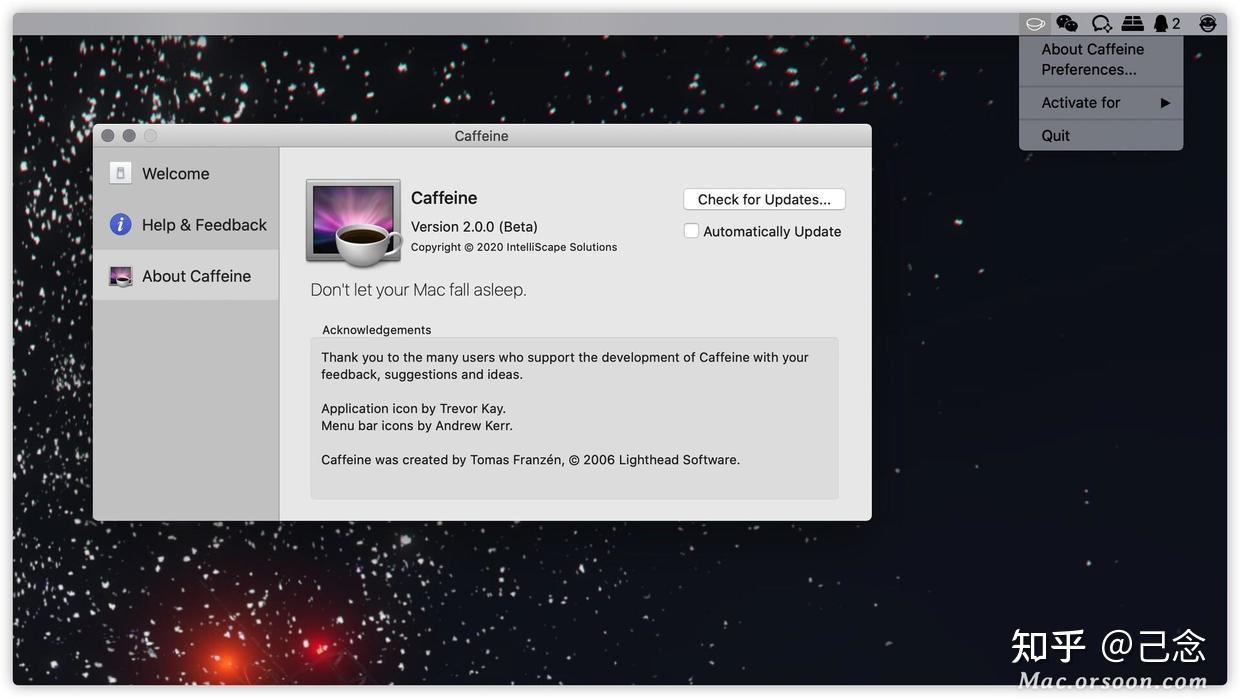Click the Caffeine coffee cup menu bar icon
Viewport: 1240px width, 698px height.
1035,23
